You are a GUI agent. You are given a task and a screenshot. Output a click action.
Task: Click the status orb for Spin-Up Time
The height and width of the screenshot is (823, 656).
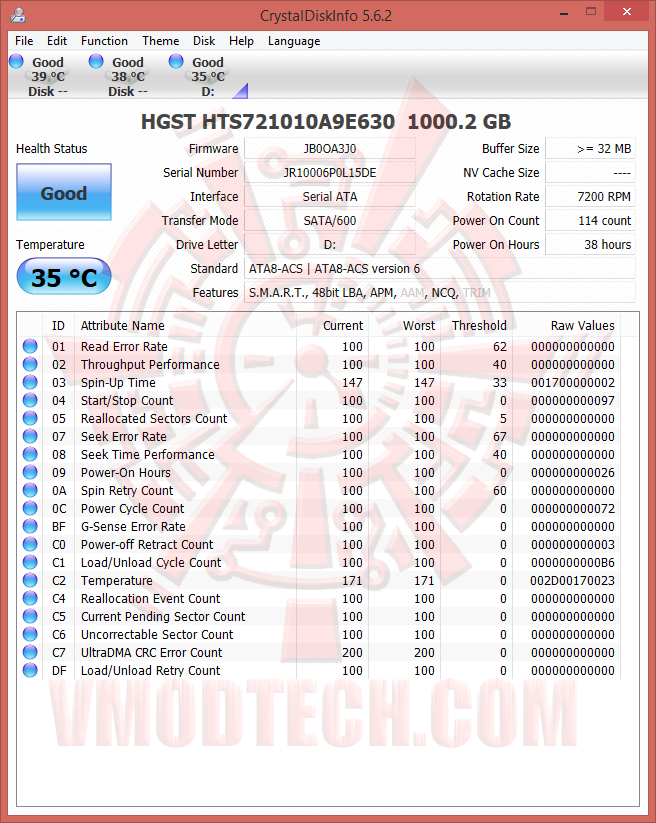30,382
